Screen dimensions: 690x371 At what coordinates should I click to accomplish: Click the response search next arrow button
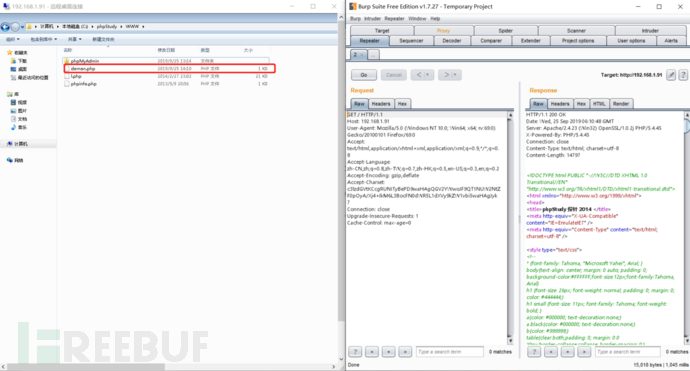pos(584,352)
